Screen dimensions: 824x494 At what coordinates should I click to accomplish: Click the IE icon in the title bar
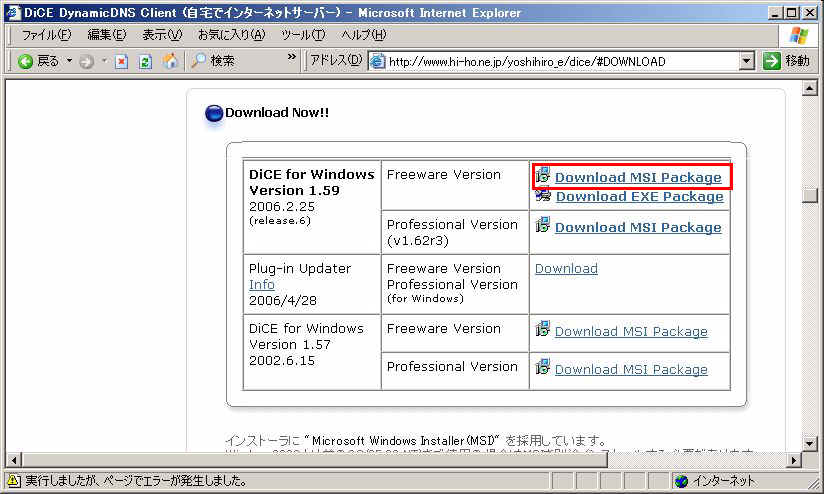click(x=12, y=12)
